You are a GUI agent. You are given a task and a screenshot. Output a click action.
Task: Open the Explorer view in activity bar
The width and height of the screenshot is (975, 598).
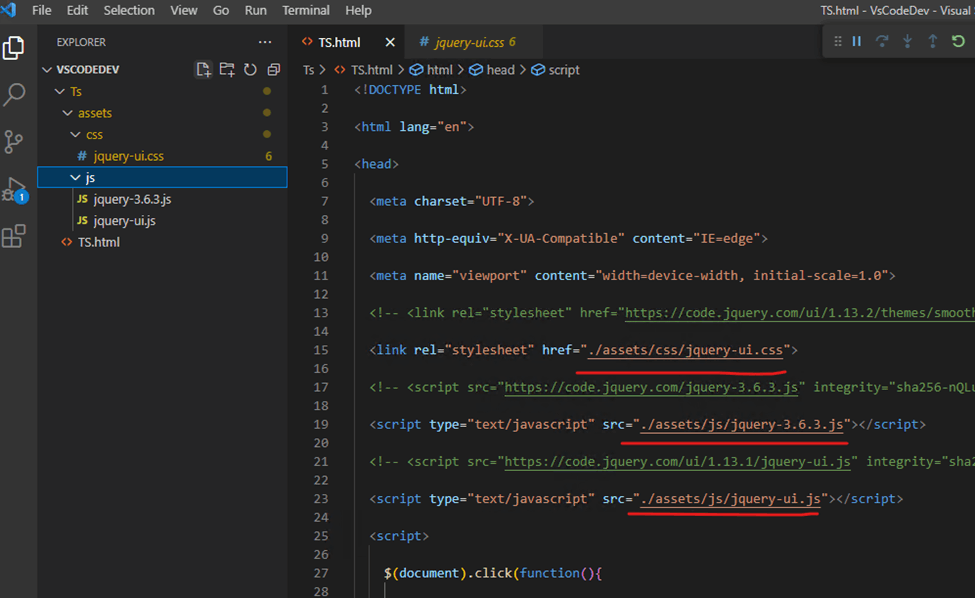point(14,48)
